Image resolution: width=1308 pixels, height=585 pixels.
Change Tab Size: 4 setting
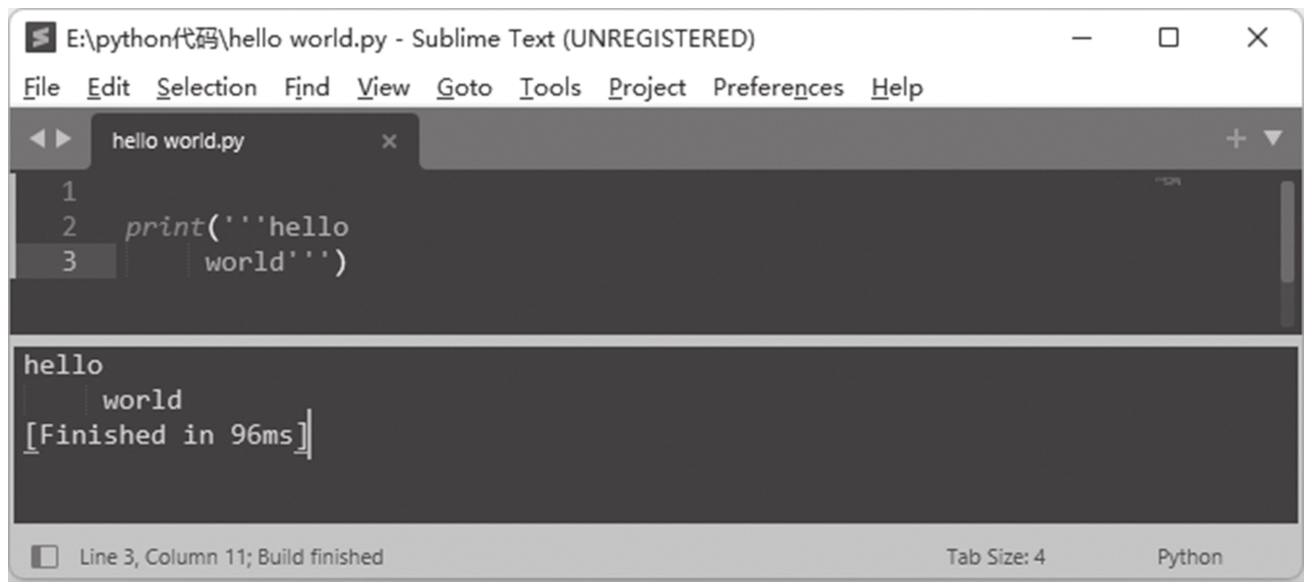pos(995,556)
